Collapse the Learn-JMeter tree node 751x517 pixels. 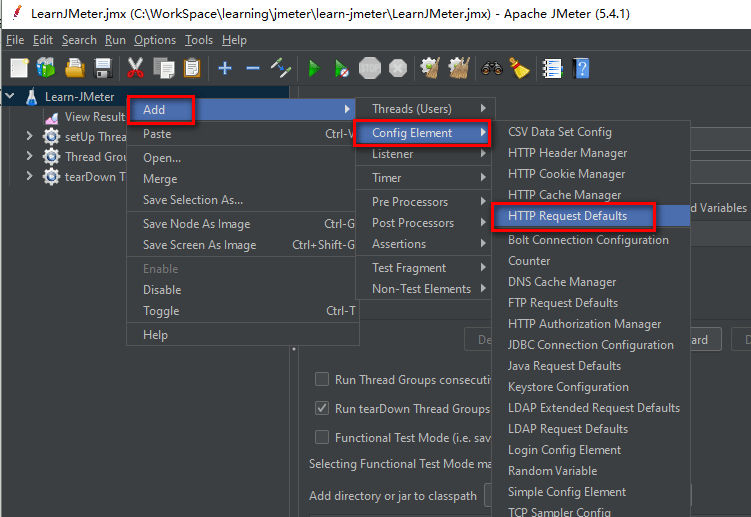point(10,96)
